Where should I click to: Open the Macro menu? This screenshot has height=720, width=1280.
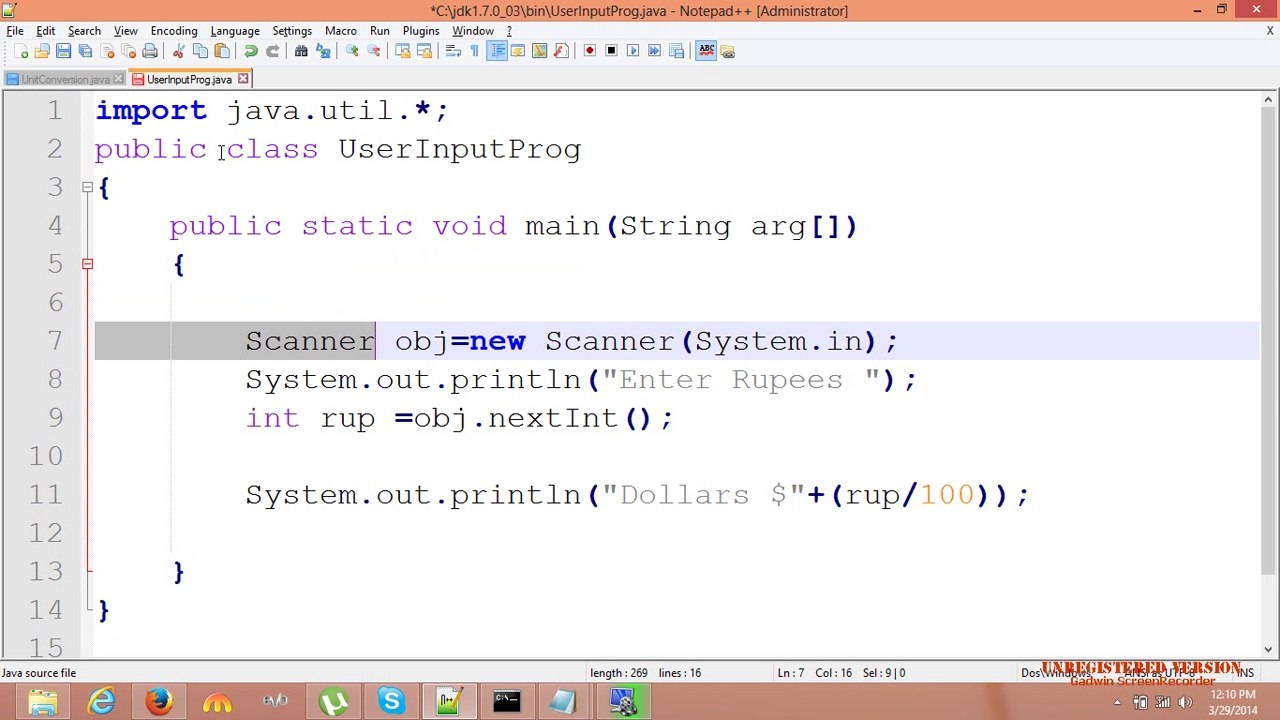pyautogui.click(x=341, y=31)
